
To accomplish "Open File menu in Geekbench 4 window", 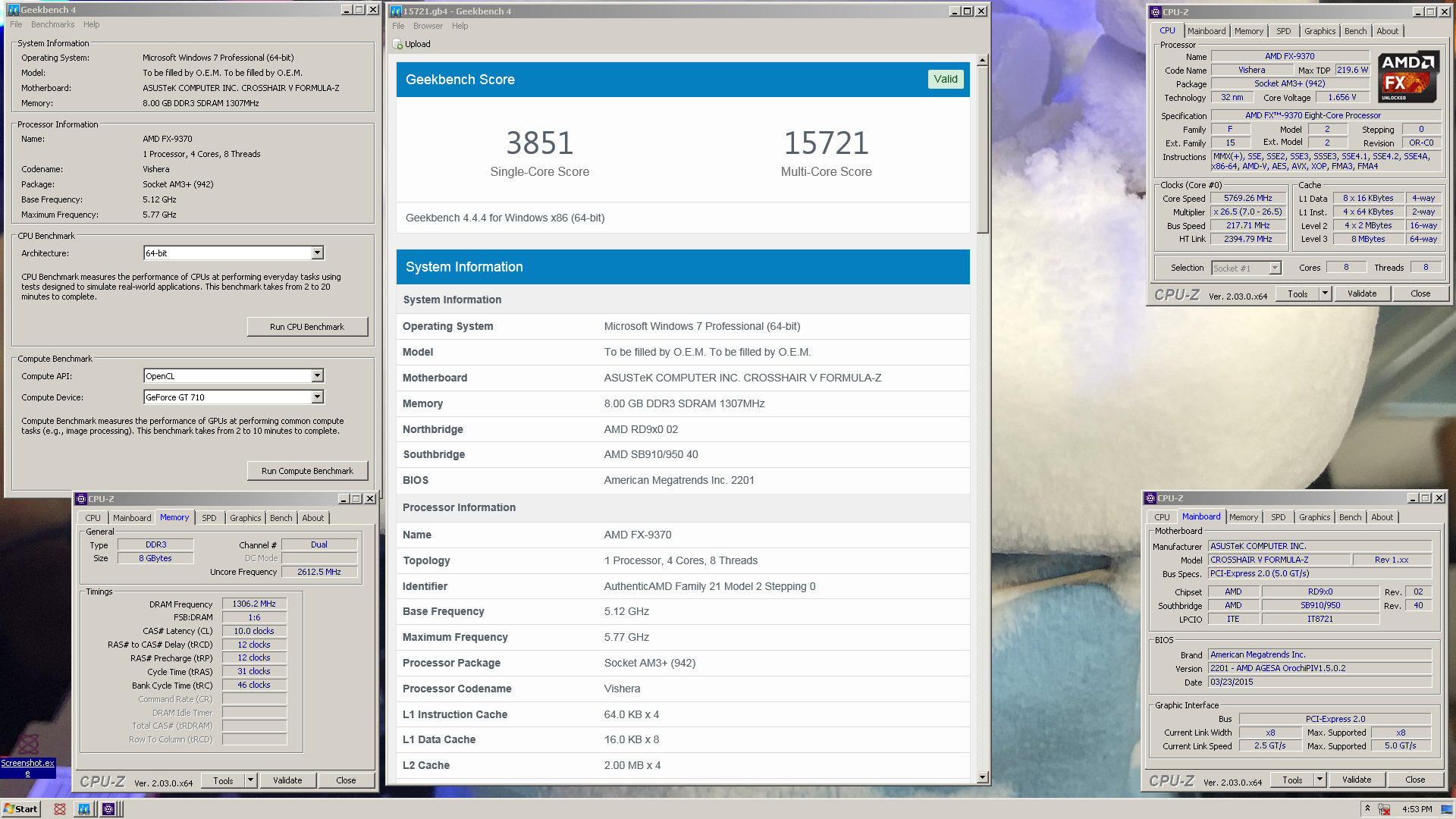I will tap(16, 24).
